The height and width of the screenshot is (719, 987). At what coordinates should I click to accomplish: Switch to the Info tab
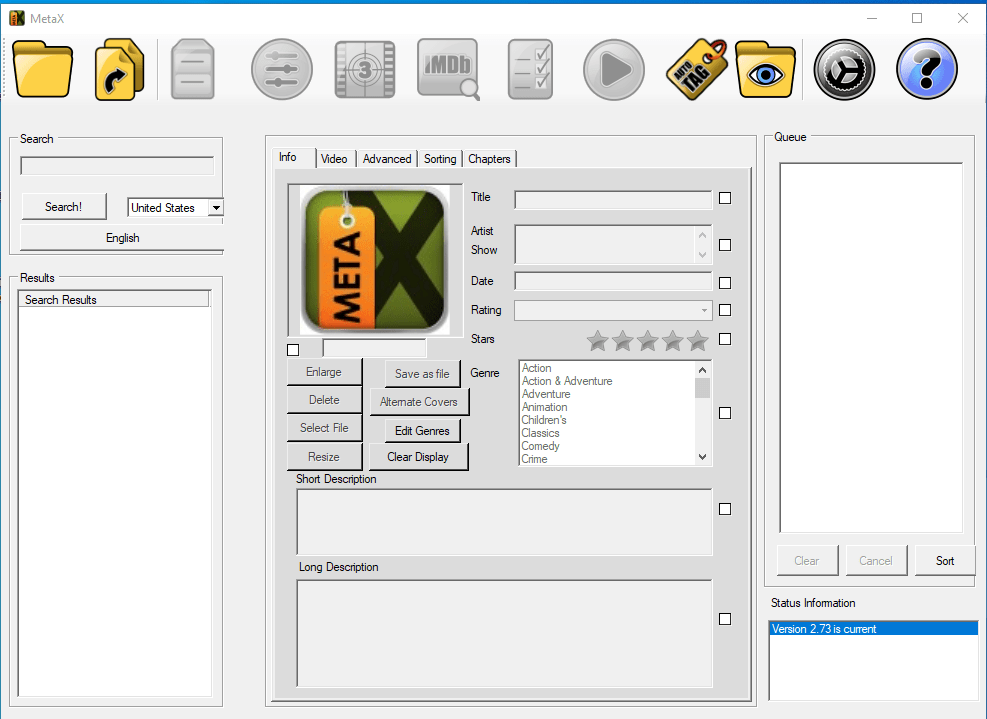(288, 157)
